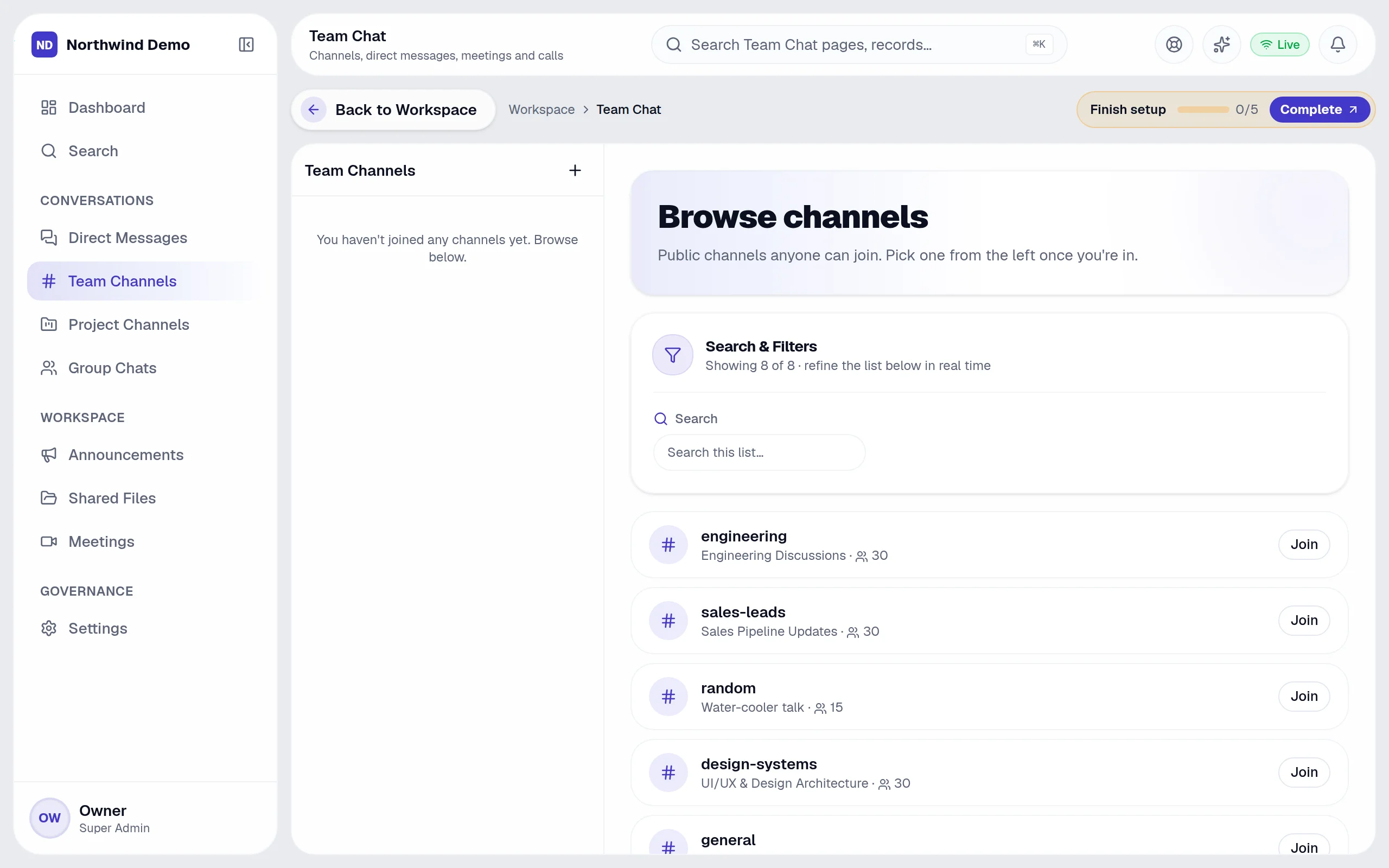
Task: Click the Finish setup progress bar
Action: pos(1203,110)
